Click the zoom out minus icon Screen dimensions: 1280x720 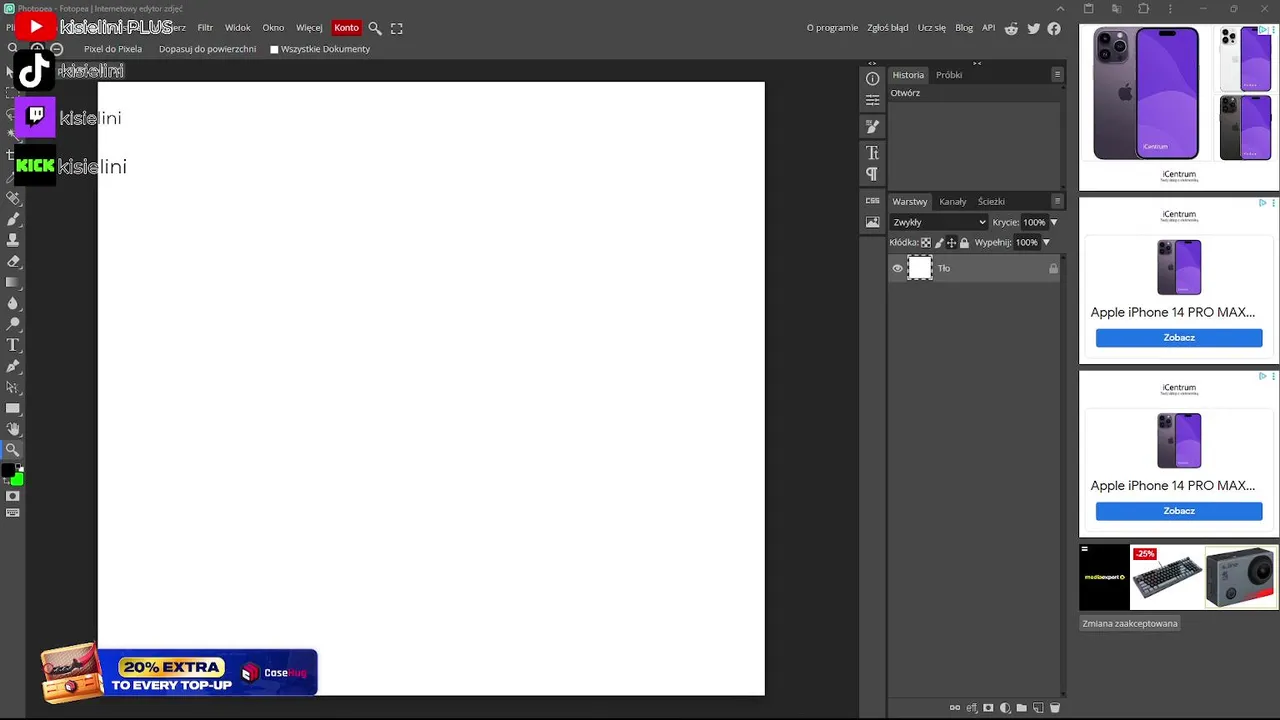57,49
